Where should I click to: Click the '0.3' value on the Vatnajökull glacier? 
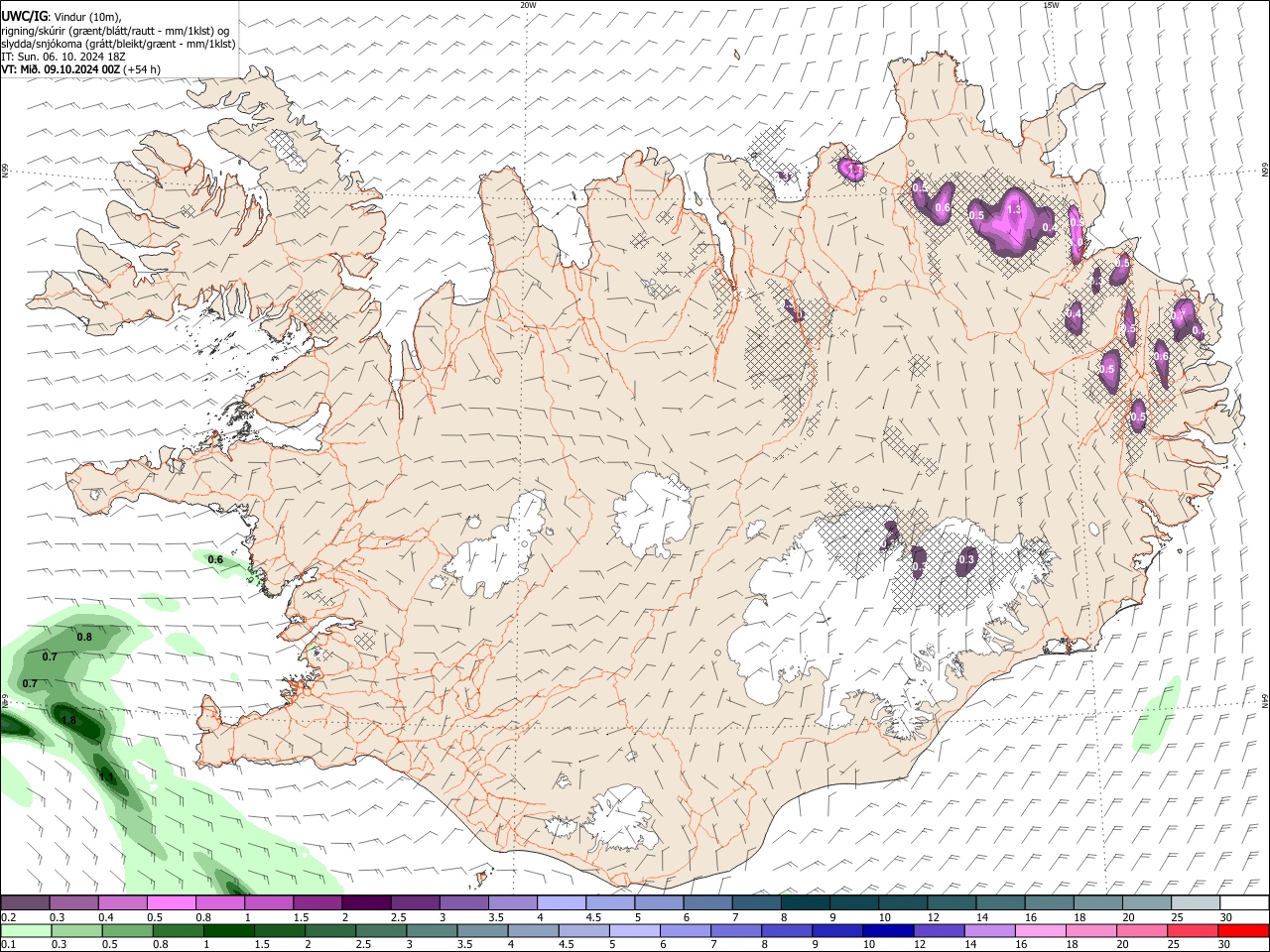966,560
